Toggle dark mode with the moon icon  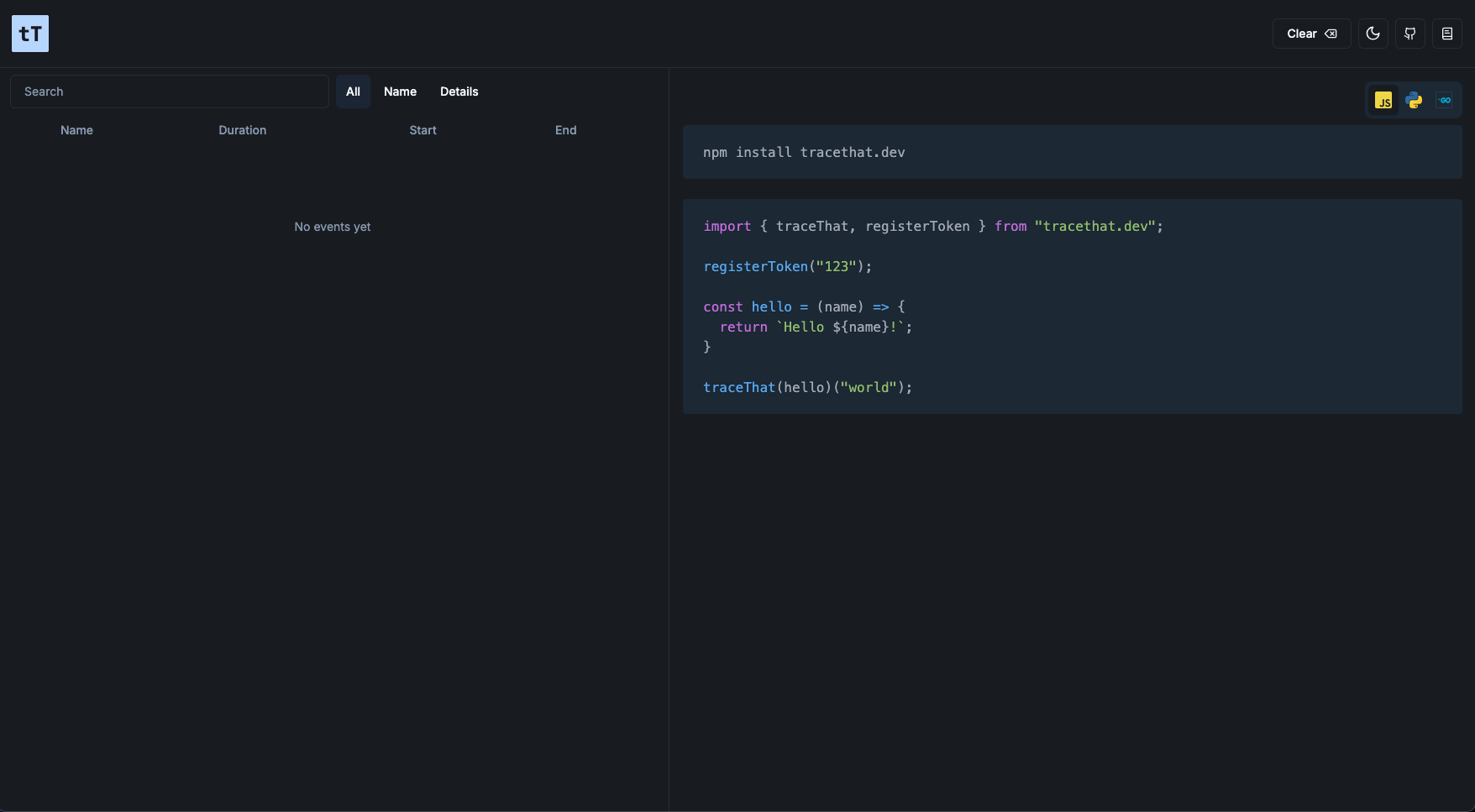tap(1373, 34)
